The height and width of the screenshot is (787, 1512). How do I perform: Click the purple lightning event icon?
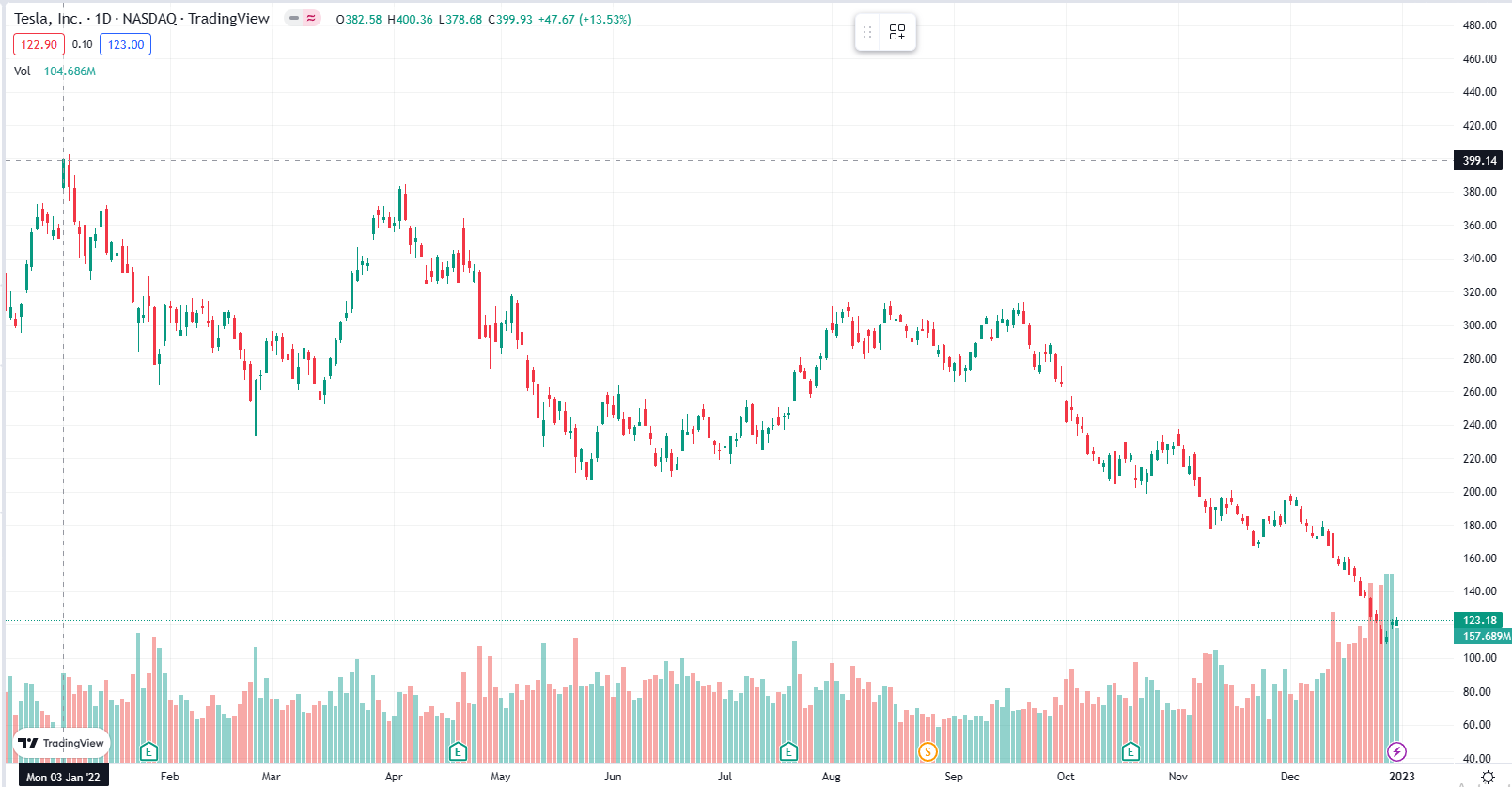coord(1396,751)
